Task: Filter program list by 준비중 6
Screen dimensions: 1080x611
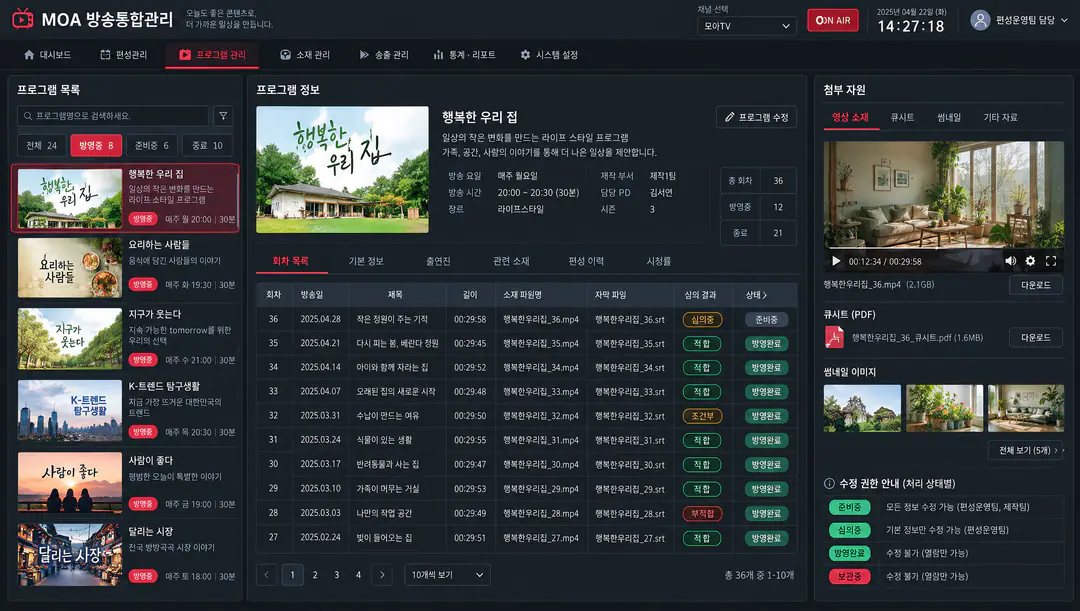Action: 152,145
